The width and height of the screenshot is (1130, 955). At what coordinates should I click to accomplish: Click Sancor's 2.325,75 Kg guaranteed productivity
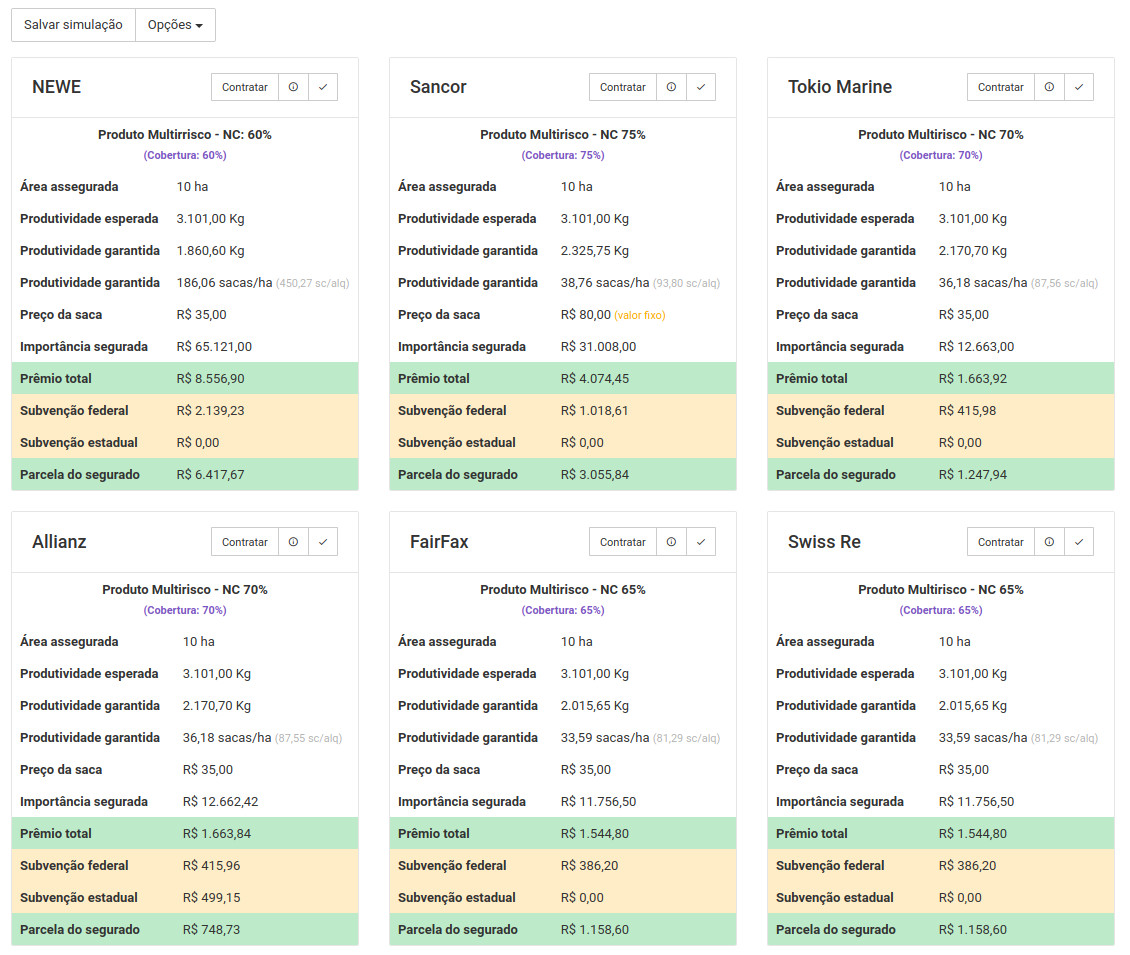coord(595,251)
